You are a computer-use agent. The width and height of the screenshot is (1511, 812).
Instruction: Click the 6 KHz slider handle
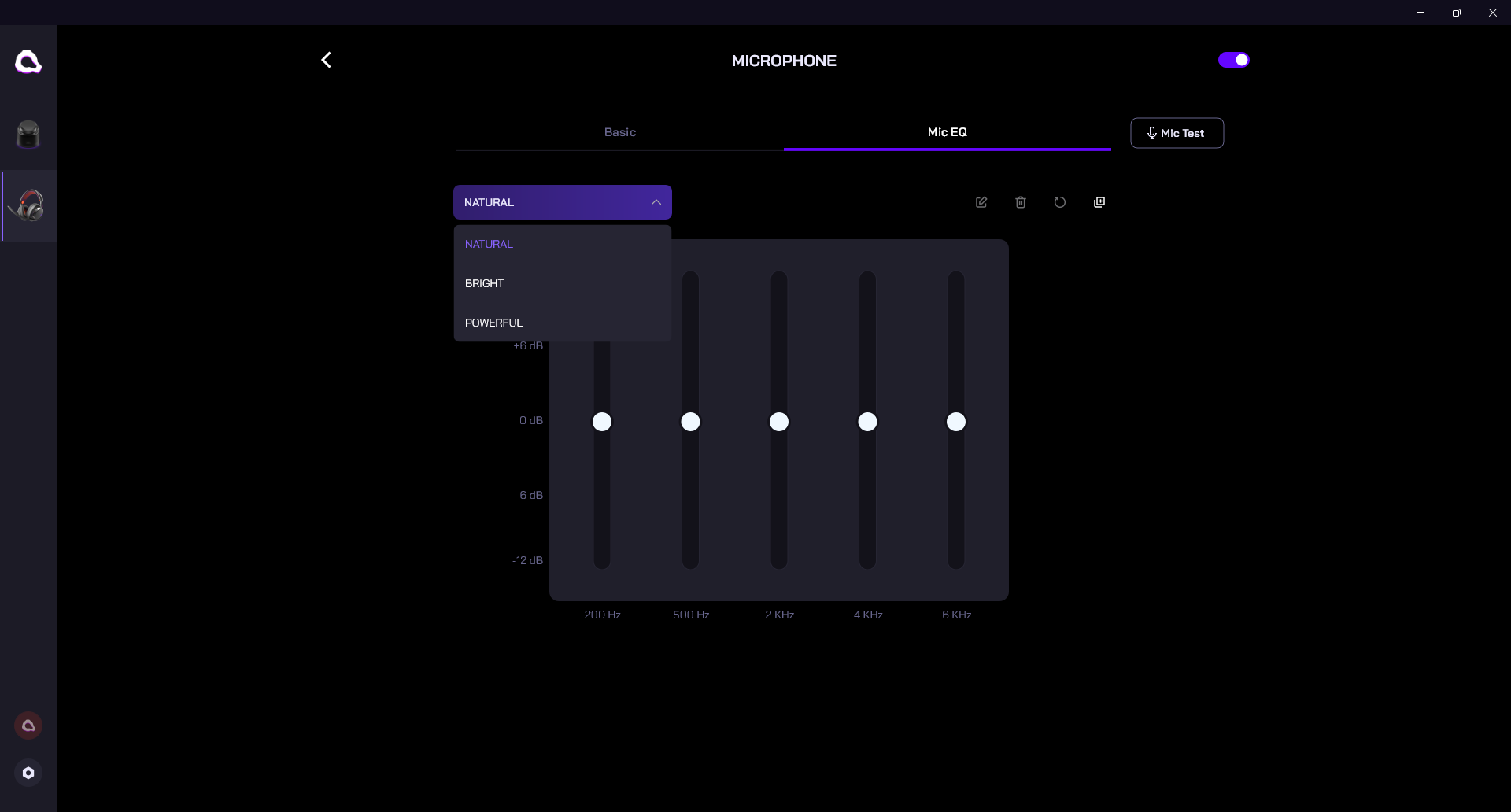956,422
